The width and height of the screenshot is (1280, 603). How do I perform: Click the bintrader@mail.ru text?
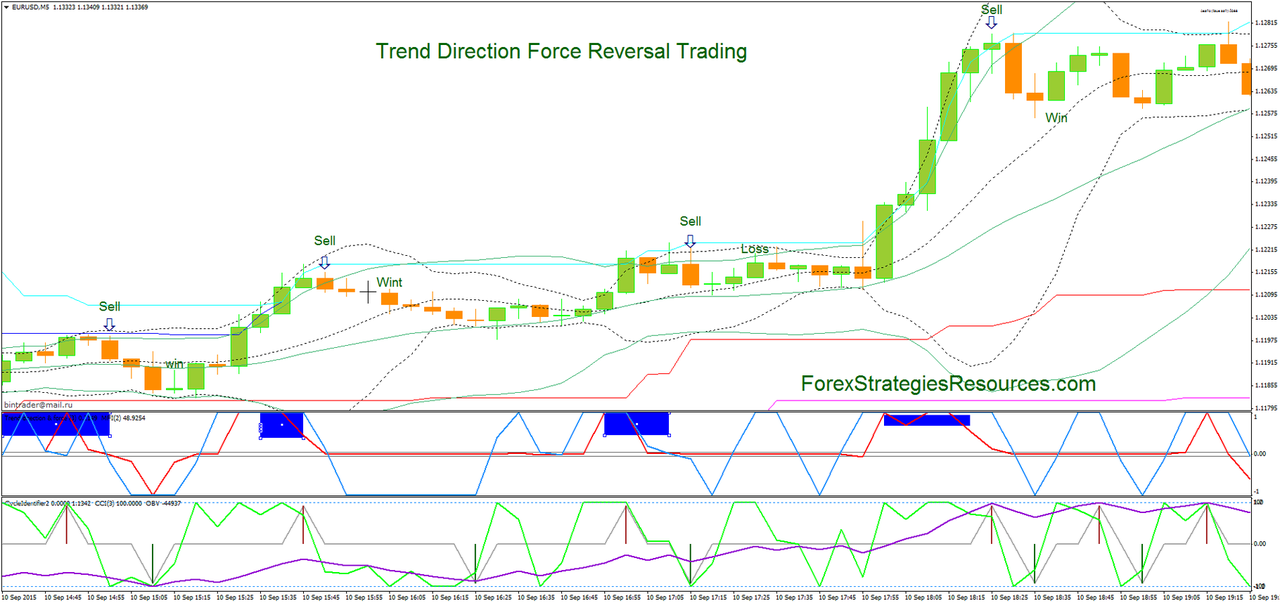(37, 404)
